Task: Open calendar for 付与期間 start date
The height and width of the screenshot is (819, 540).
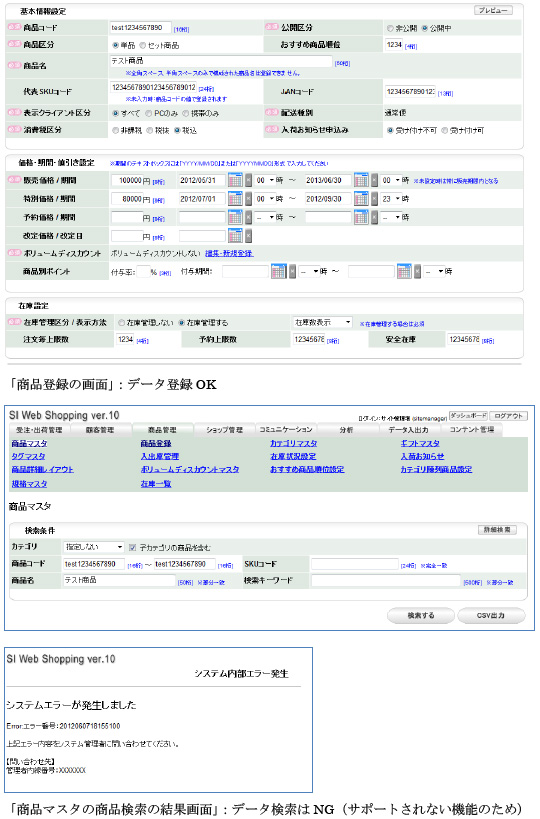Action: [x=279, y=271]
